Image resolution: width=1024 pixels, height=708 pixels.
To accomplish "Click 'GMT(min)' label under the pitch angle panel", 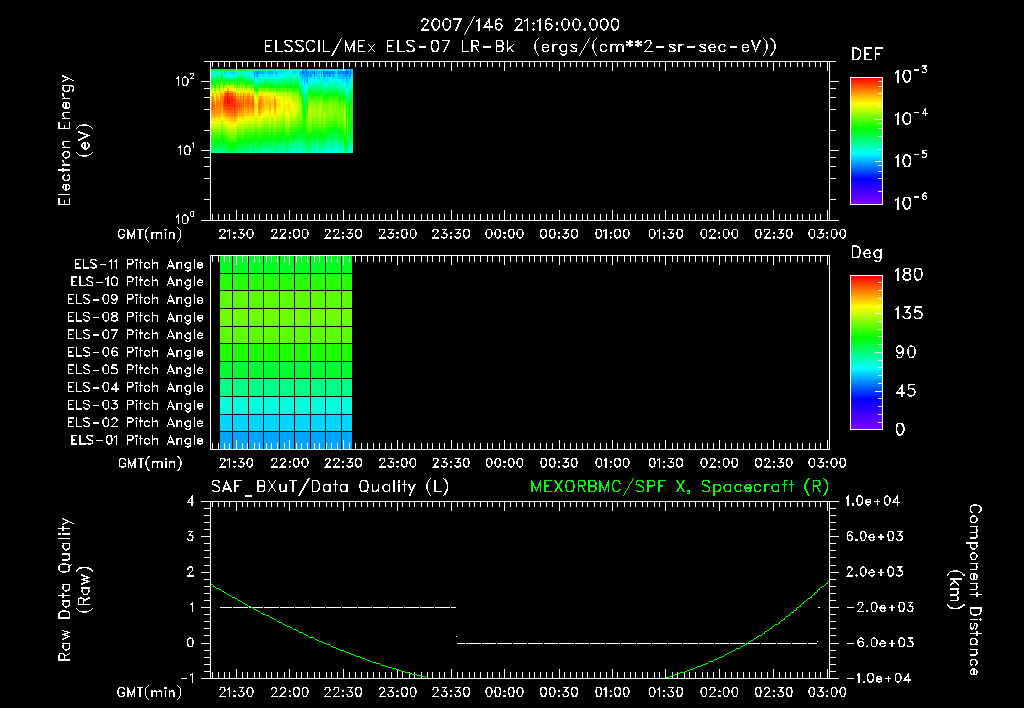I will (150, 464).
